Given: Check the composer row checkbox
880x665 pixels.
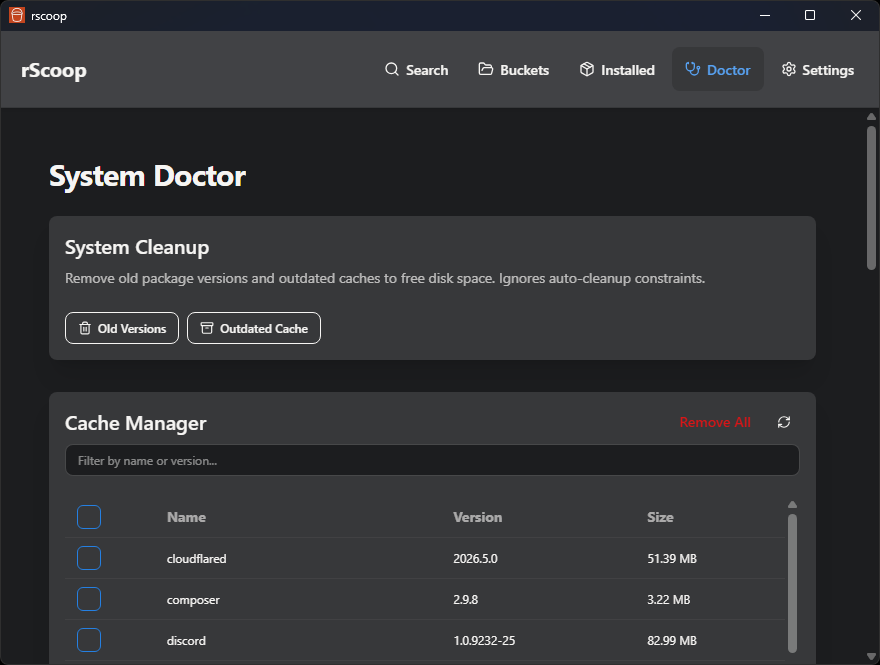Looking at the screenshot, I should click(x=89, y=599).
